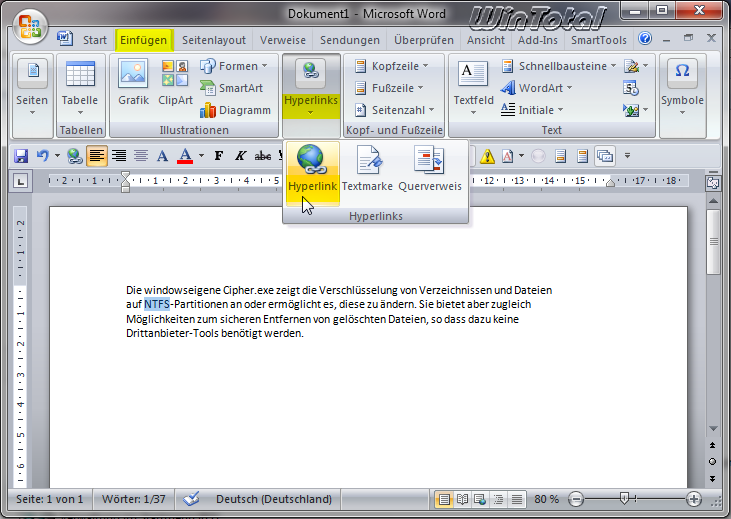Insert an object icon in Text group

coord(636,110)
